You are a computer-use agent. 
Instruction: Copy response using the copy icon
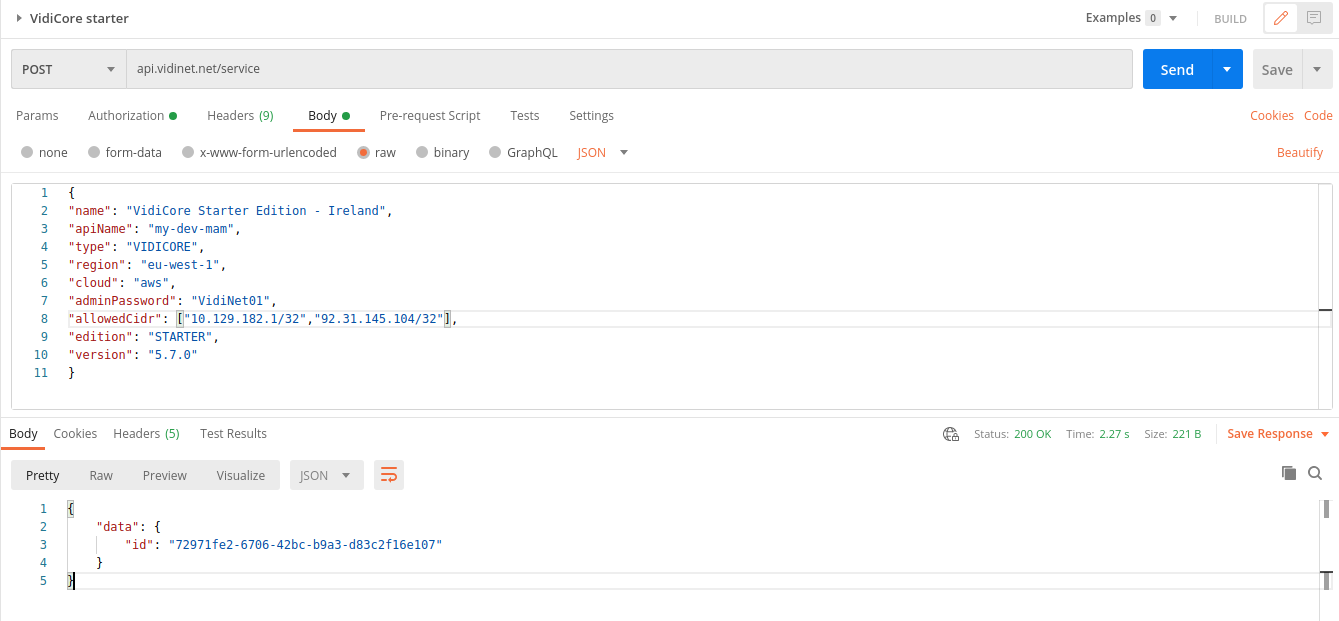[1288, 473]
